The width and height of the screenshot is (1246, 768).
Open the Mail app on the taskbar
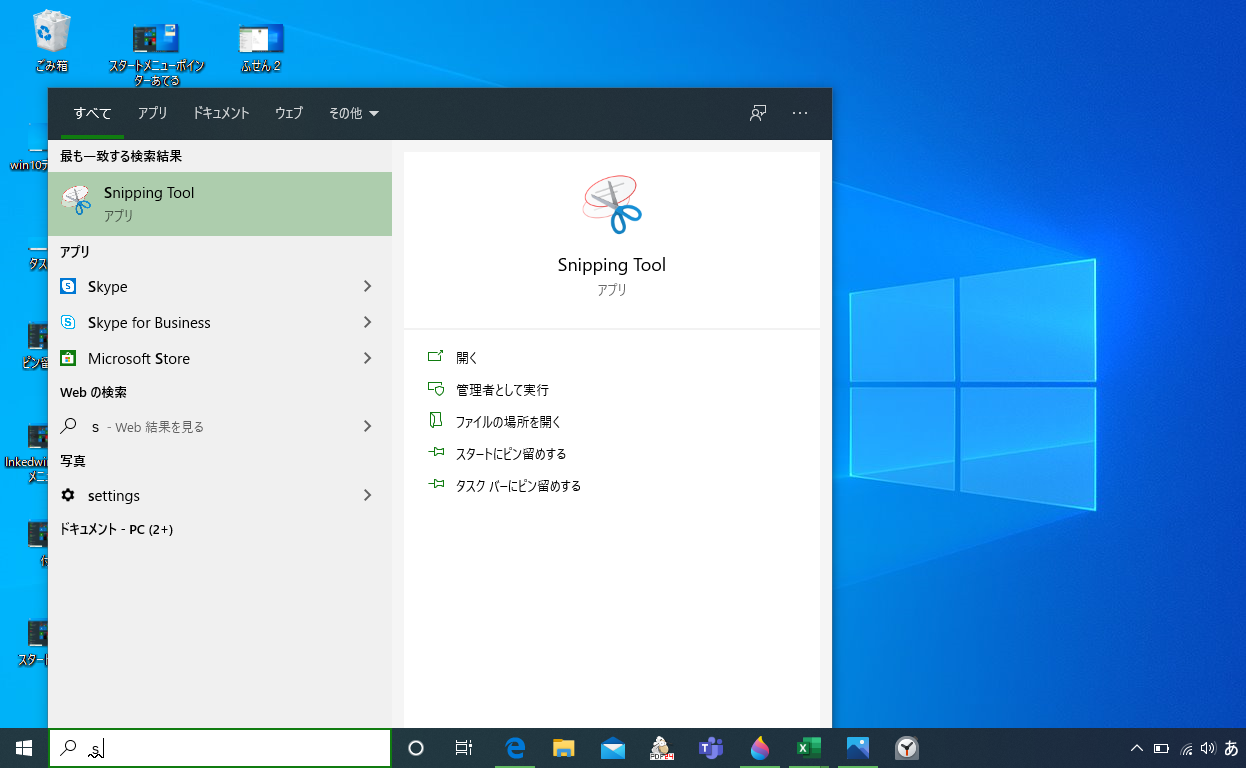613,748
